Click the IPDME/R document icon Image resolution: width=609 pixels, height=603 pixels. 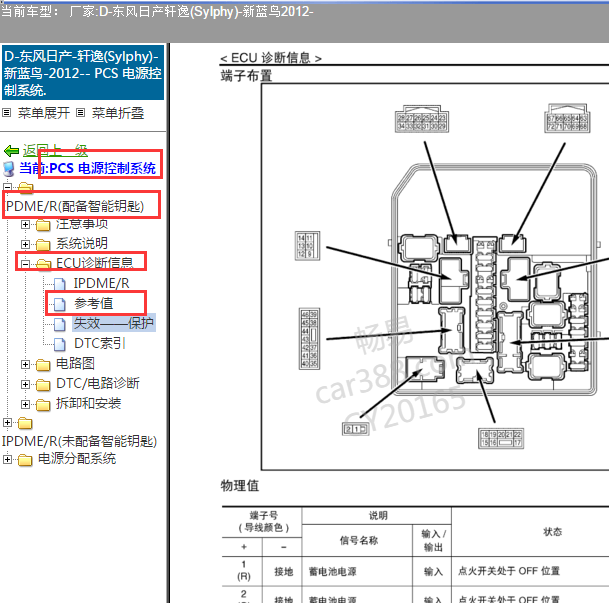tap(59, 284)
